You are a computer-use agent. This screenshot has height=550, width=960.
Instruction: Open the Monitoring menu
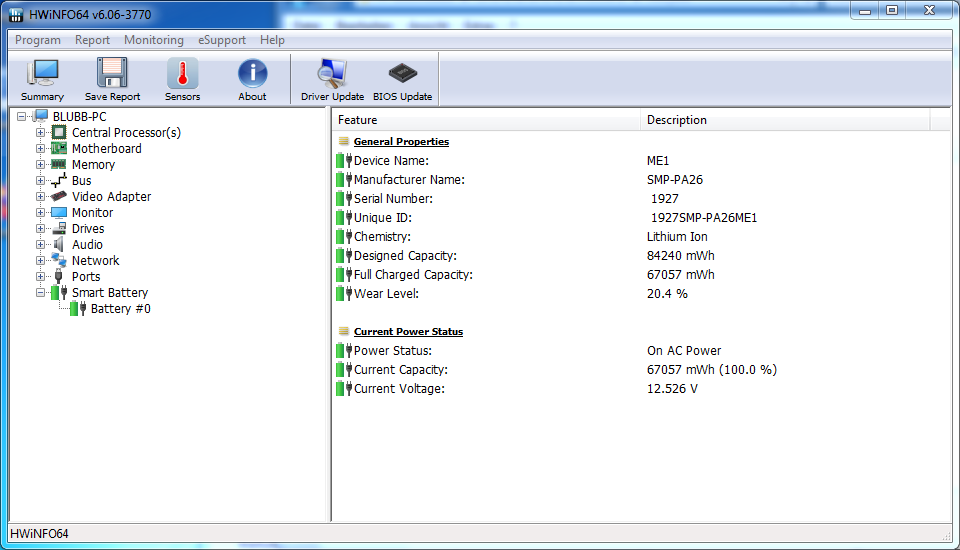click(x=154, y=40)
